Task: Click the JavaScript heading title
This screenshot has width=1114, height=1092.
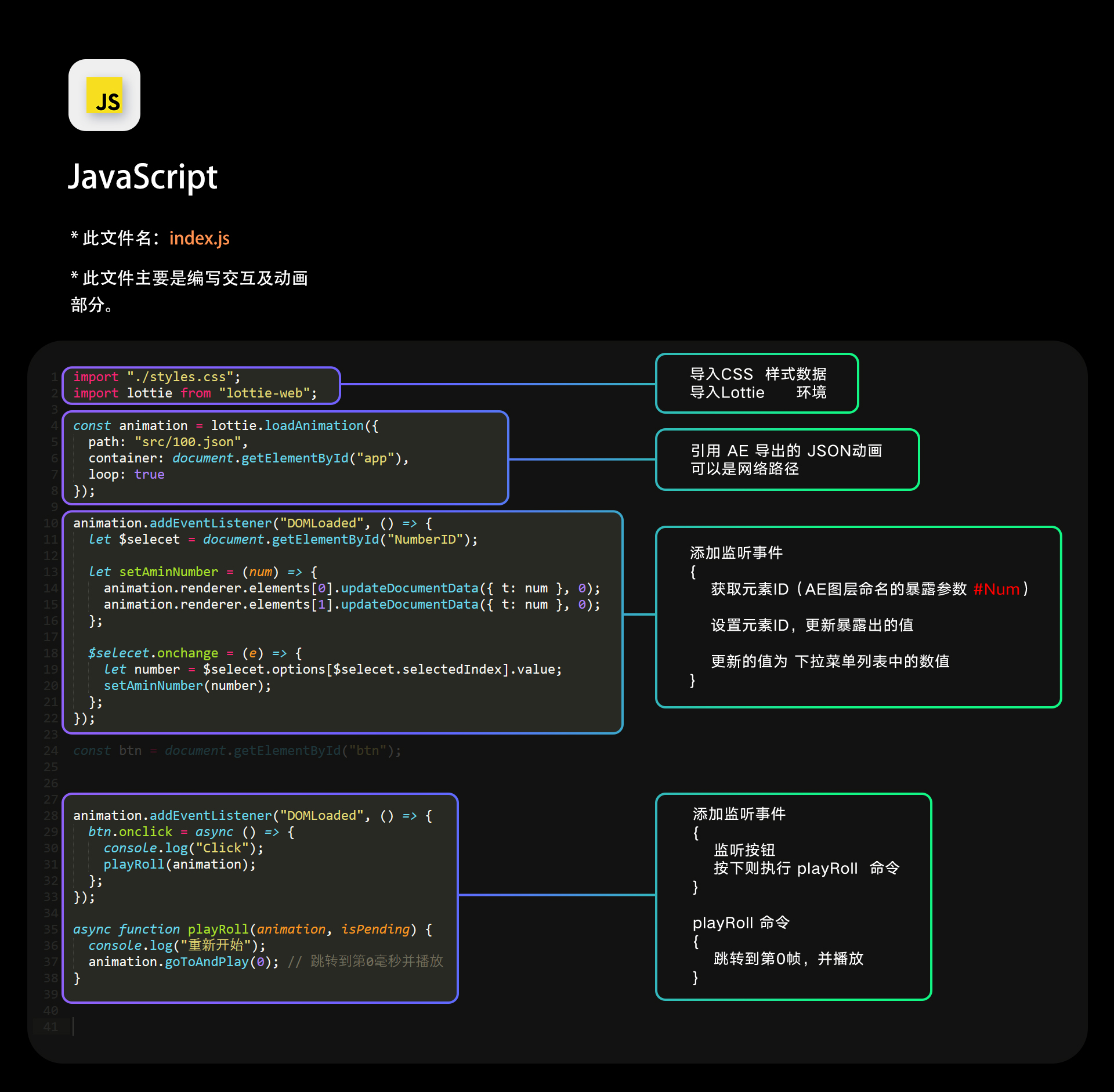Action: [x=143, y=176]
